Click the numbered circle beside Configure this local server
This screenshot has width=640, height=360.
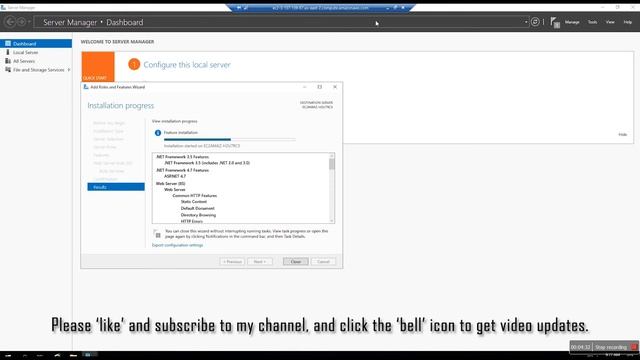(x=134, y=64)
